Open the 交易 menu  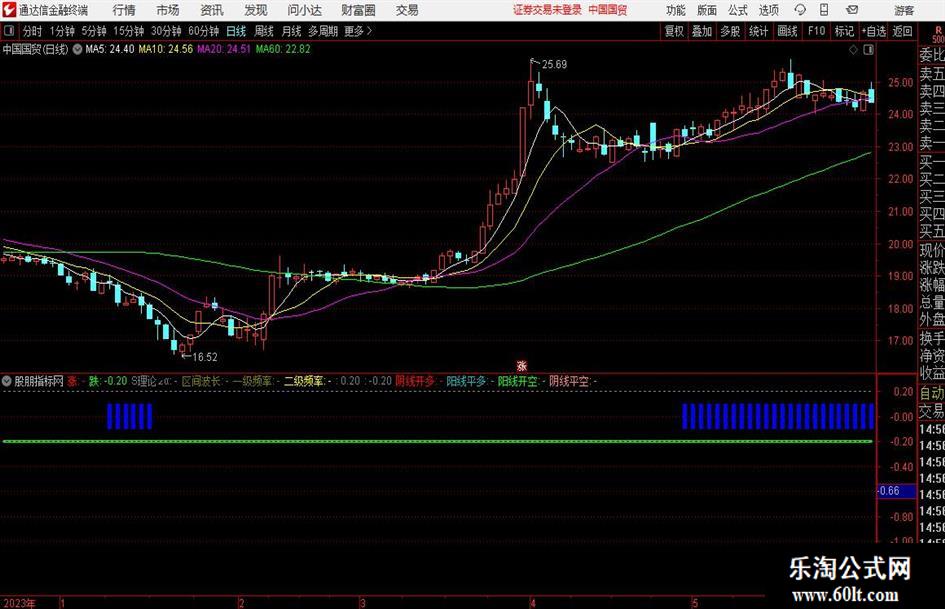coord(407,10)
